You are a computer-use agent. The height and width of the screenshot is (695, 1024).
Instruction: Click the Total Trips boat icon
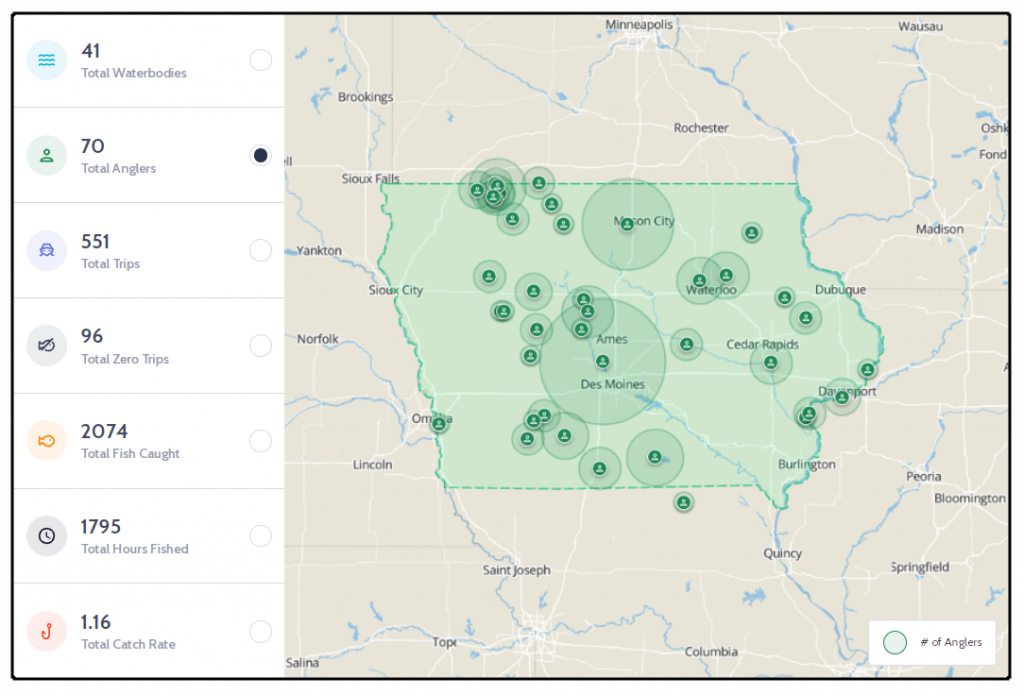(x=46, y=250)
